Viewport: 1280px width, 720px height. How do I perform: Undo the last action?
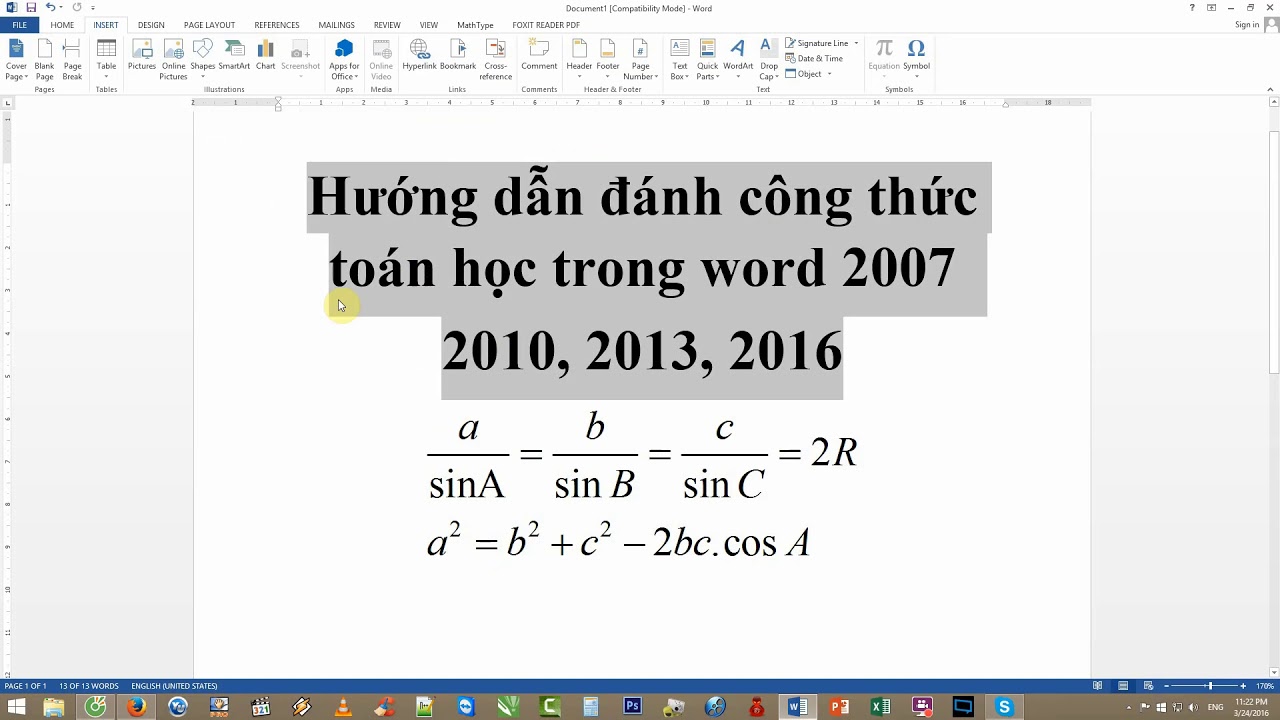50,7
